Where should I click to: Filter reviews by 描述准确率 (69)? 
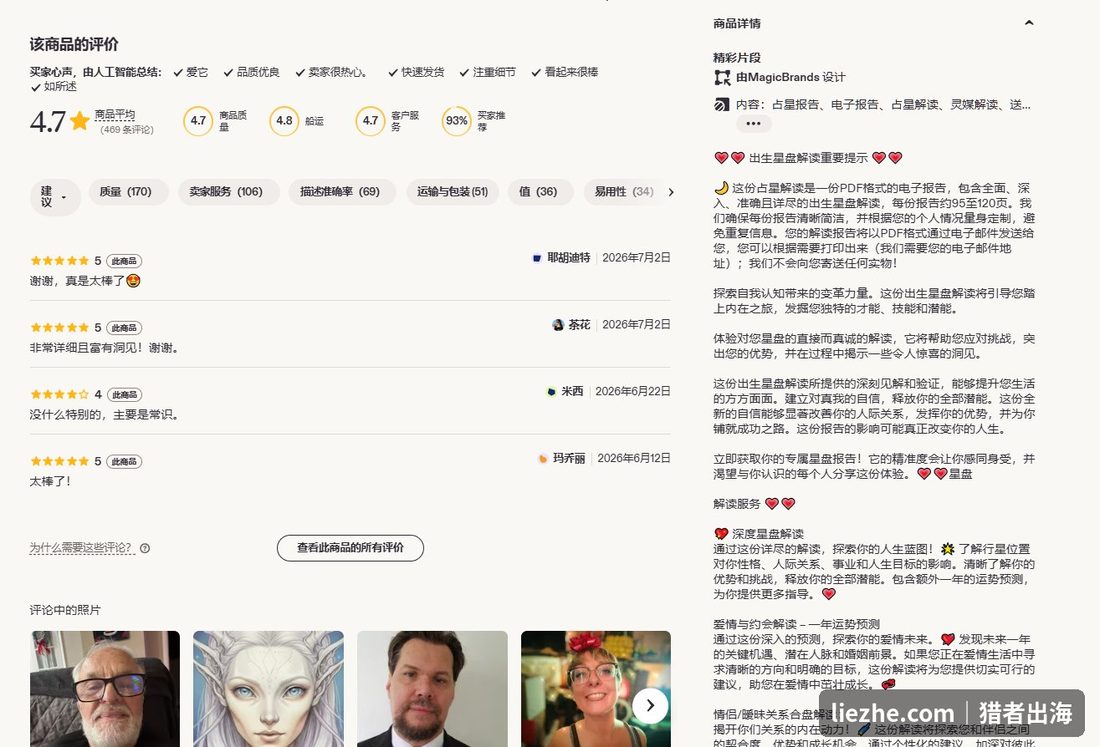point(342,191)
